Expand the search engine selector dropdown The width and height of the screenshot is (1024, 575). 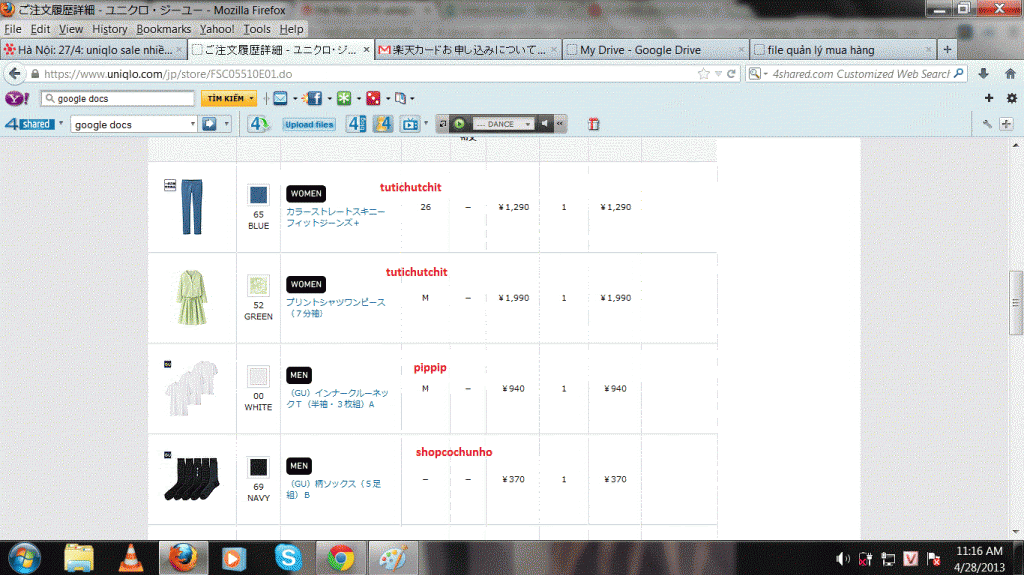coord(760,74)
